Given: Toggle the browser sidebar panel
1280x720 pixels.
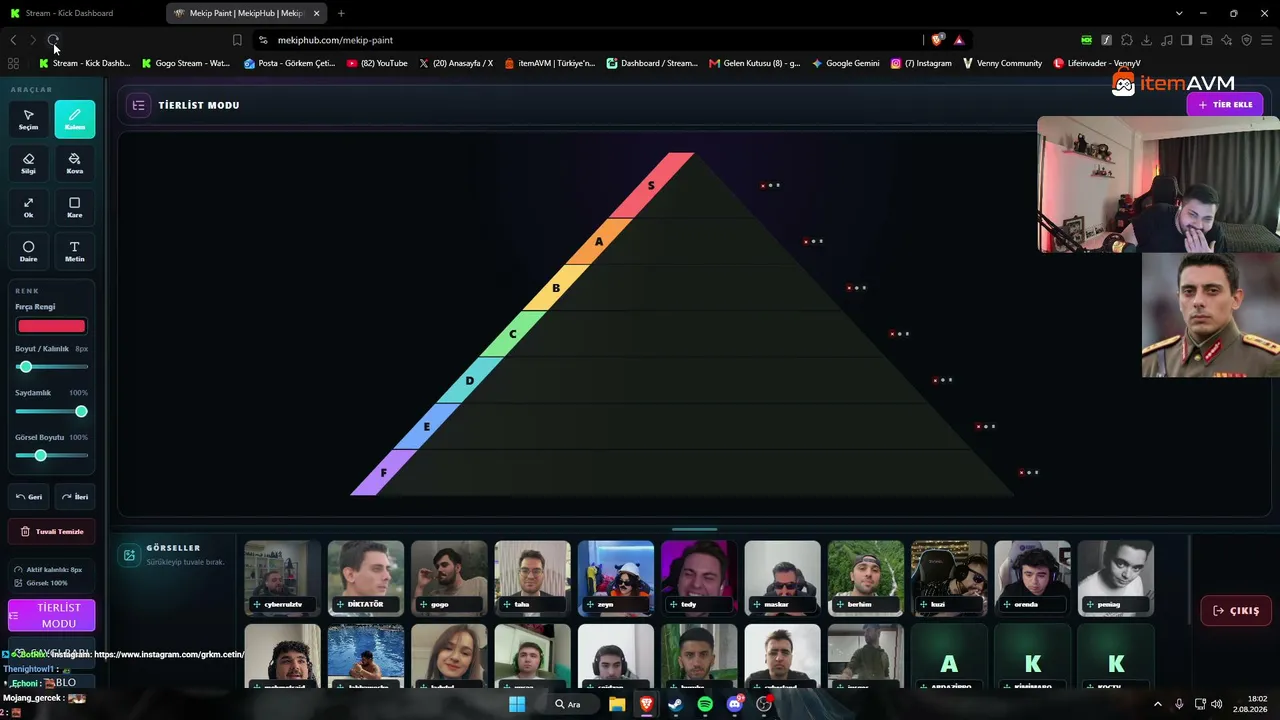Looking at the screenshot, I should coord(1186,40).
